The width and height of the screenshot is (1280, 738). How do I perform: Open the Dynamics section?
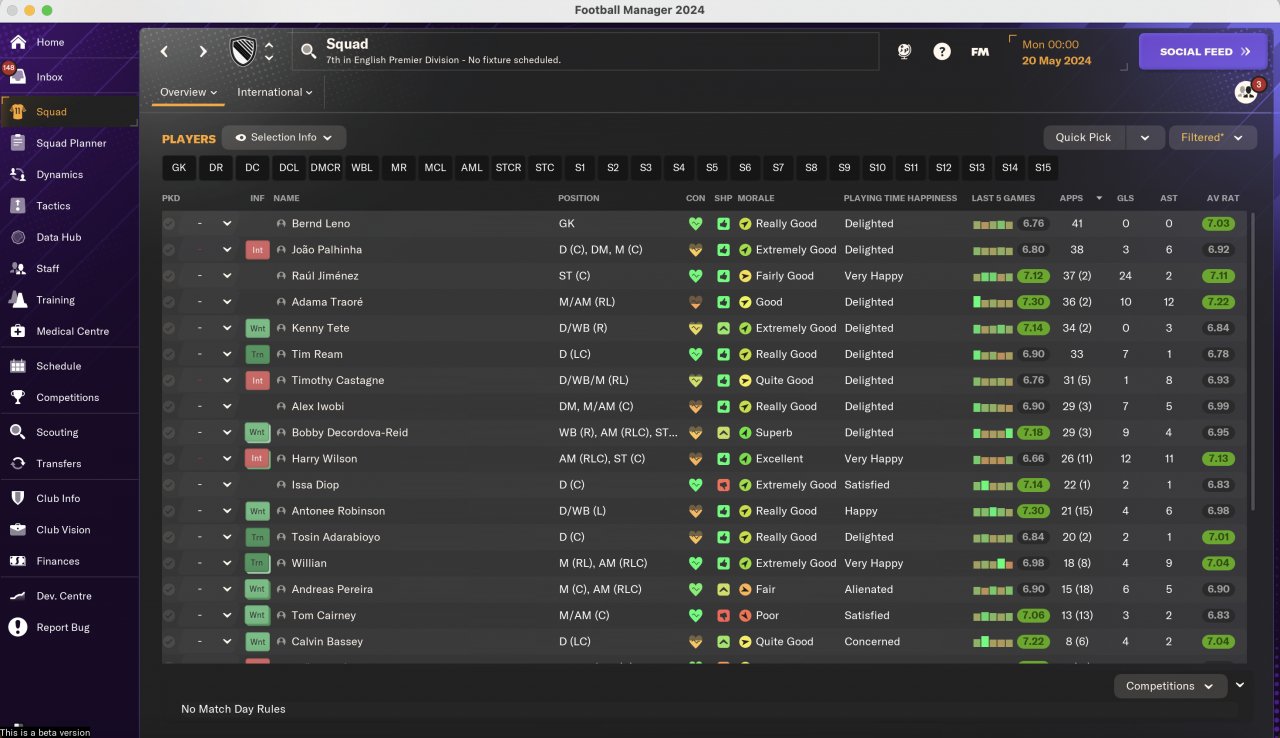coord(60,175)
